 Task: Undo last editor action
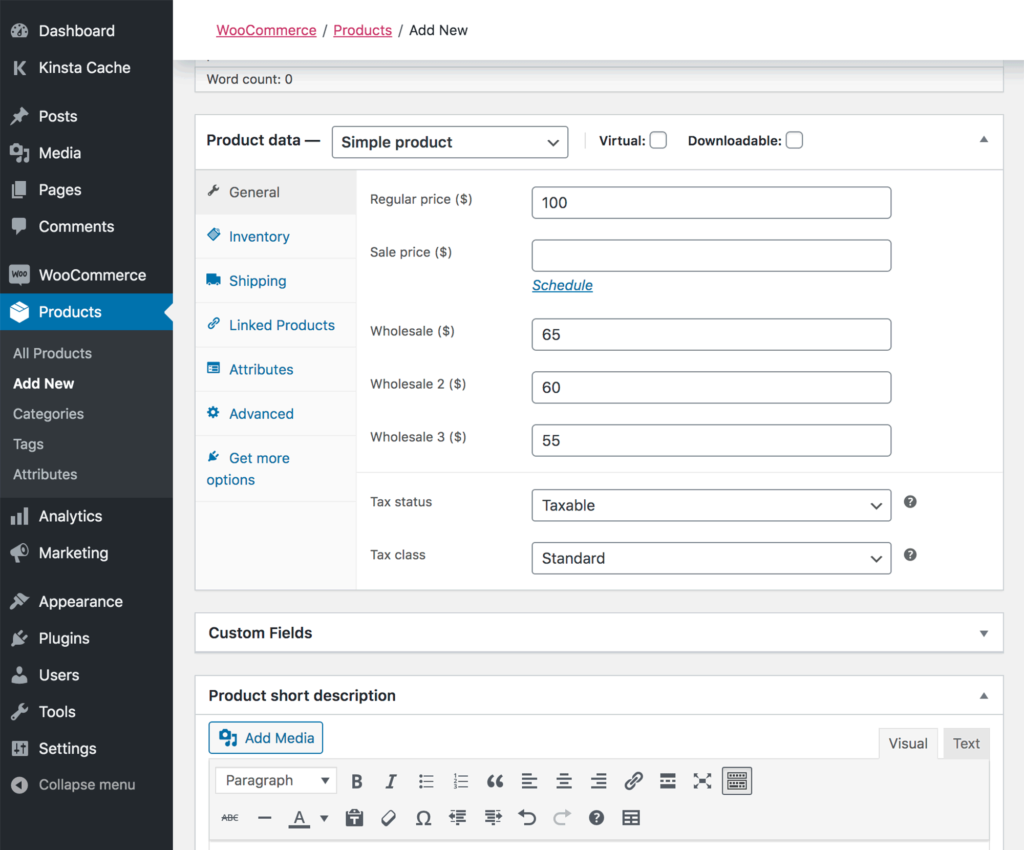point(527,817)
